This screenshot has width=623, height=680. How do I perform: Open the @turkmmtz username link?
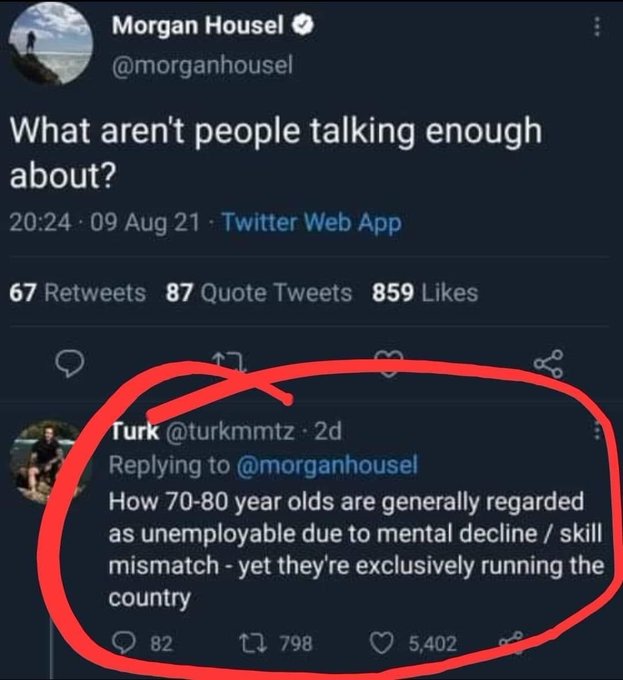(x=230, y=431)
